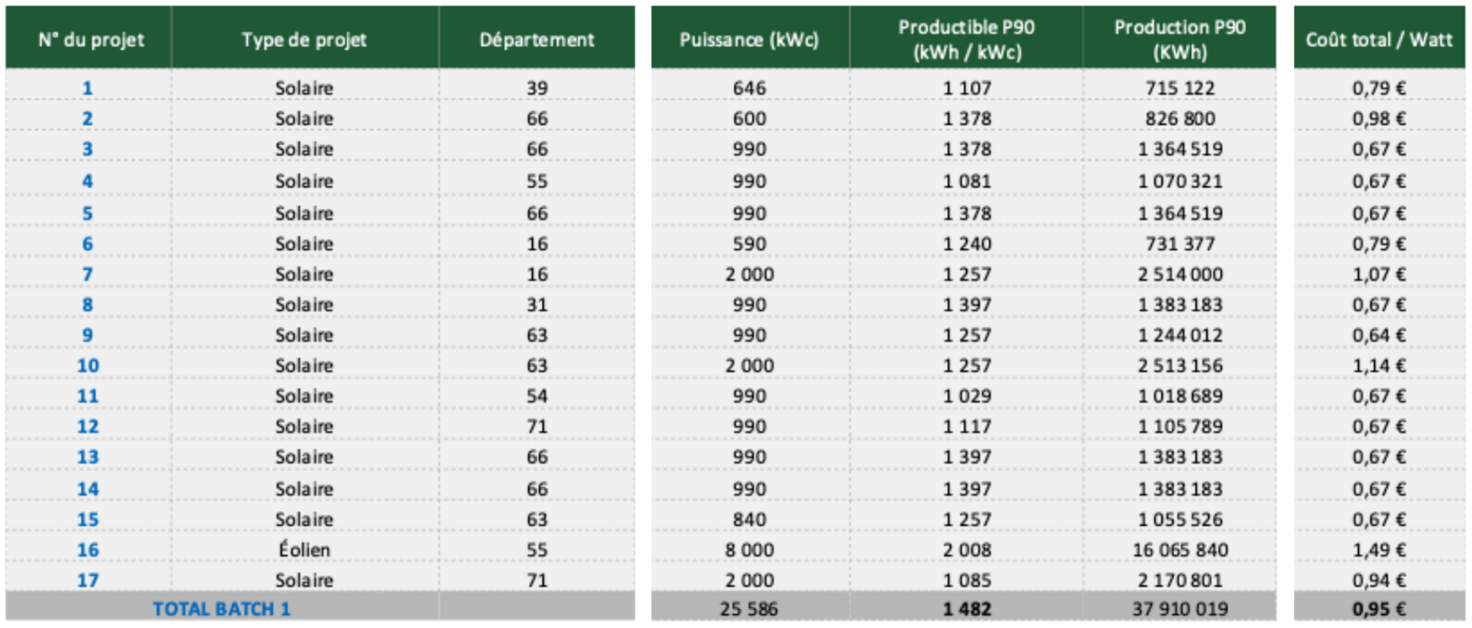Image resolution: width=1472 pixels, height=628 pixels.
Task: Click the 'Puissance (kWc)' header
Action: tap(749, 40)
